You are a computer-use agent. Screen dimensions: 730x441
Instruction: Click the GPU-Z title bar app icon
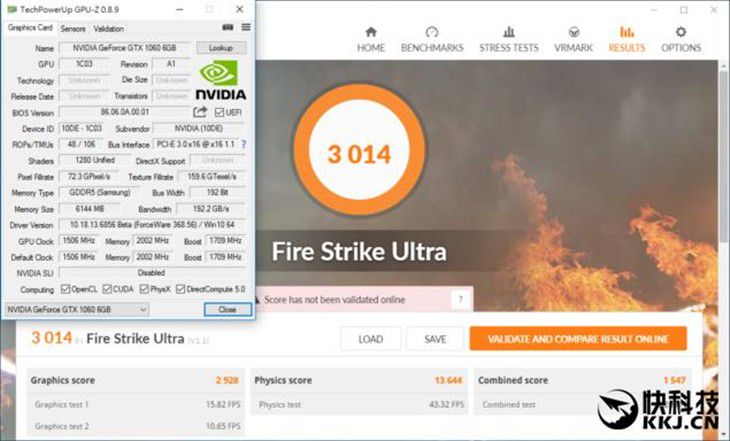pyautogui.click(x=12, y=9)
